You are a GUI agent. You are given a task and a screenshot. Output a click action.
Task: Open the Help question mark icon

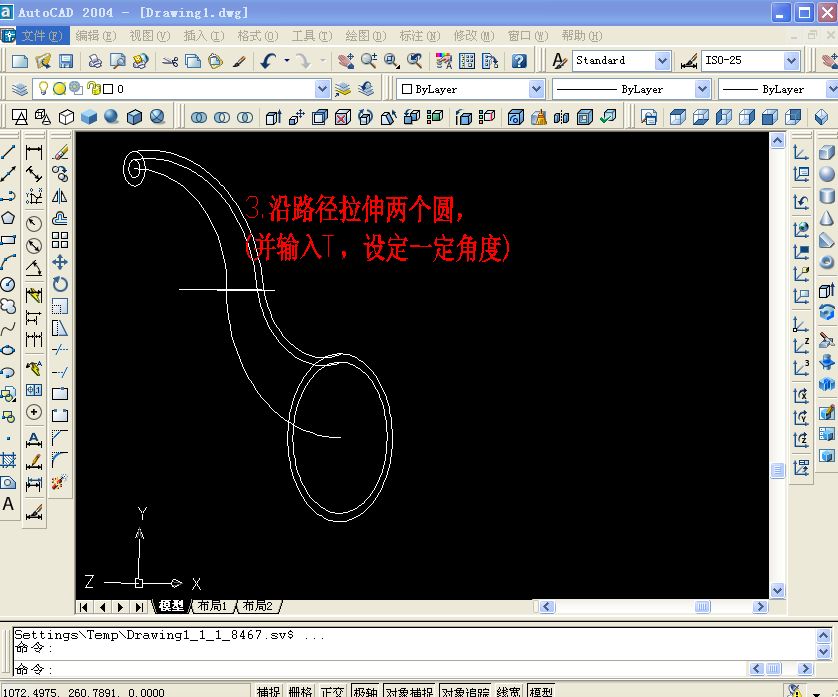[x=519, y=61]
